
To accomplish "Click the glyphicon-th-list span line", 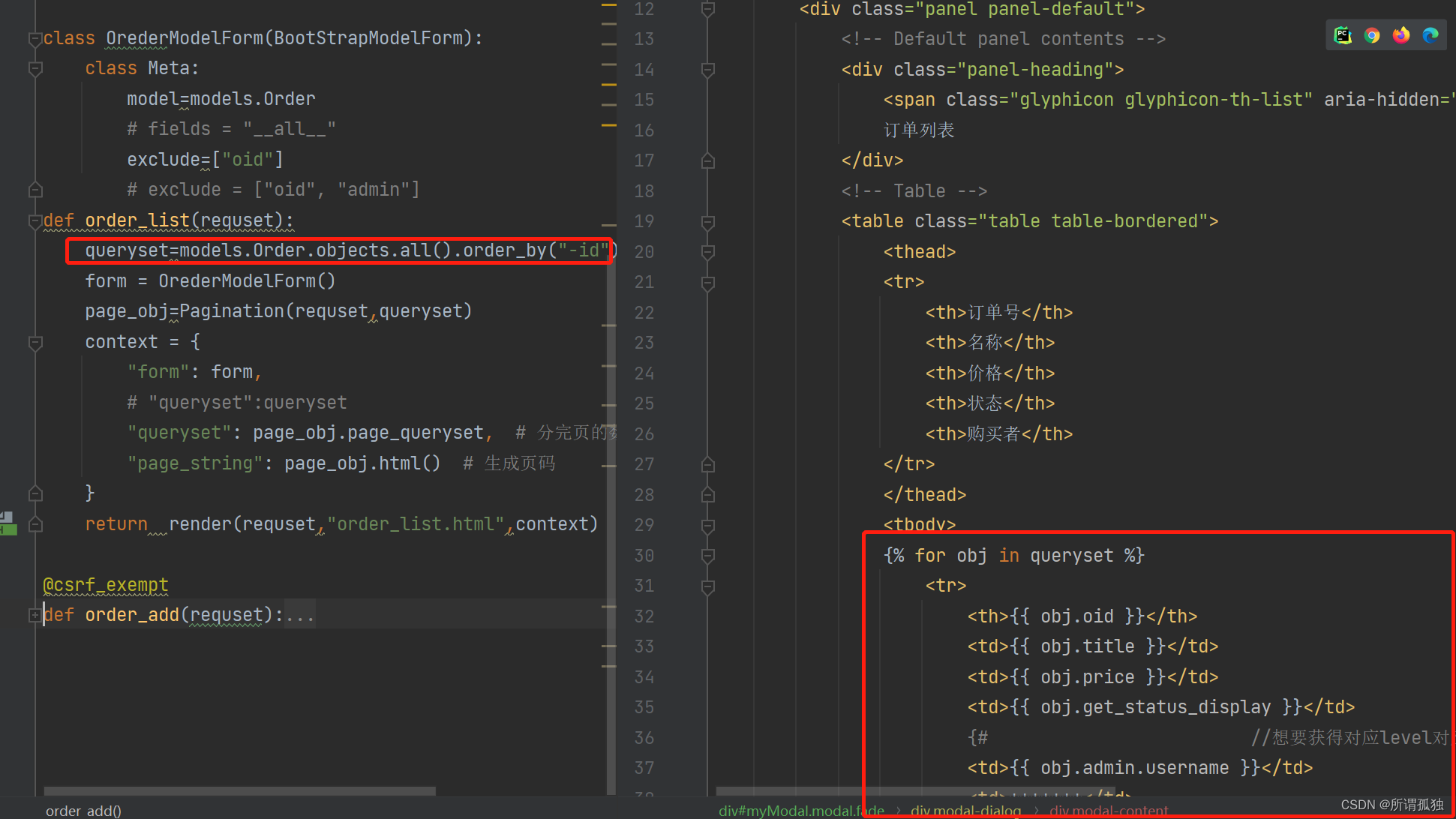I will coord(1168,100).
